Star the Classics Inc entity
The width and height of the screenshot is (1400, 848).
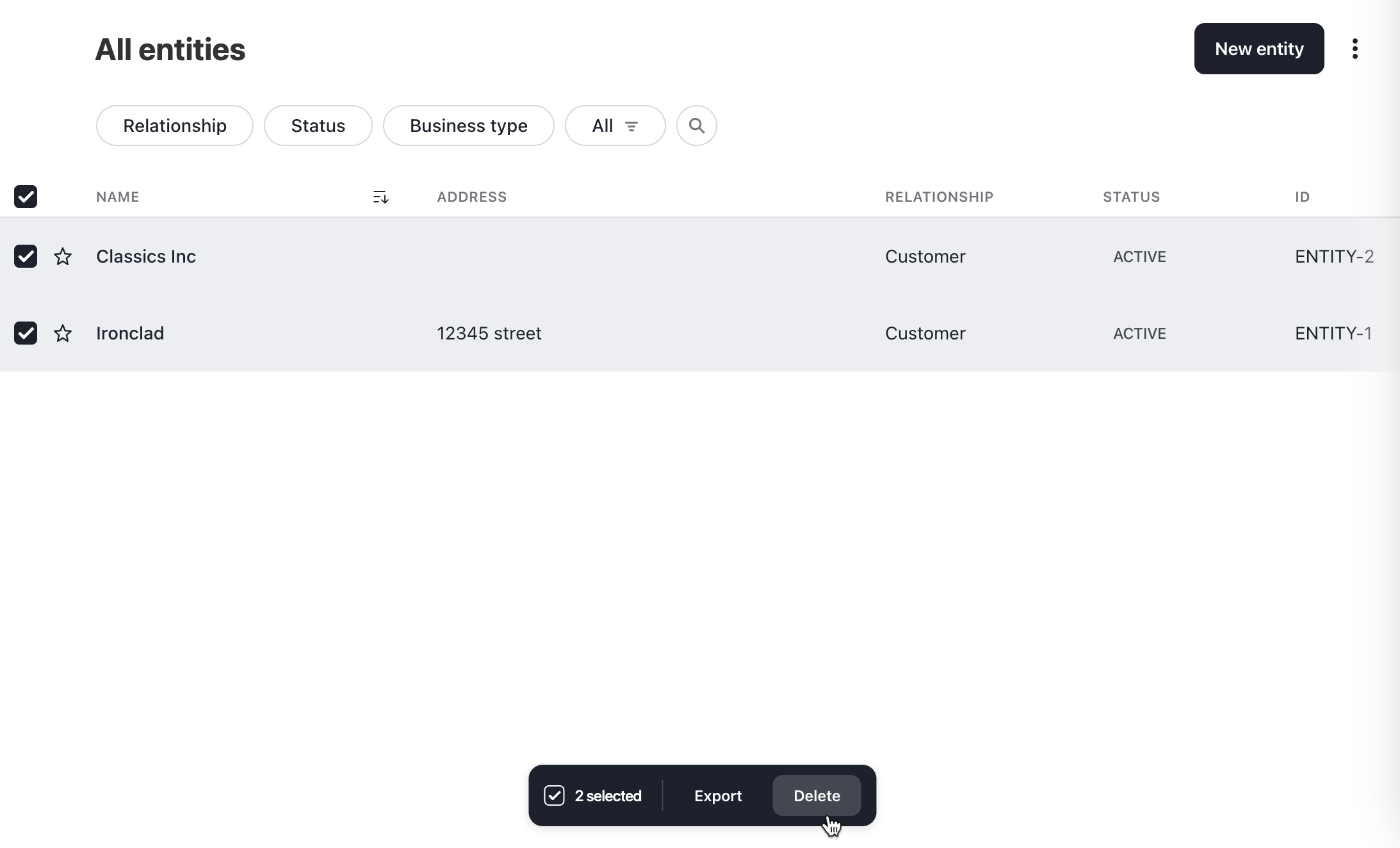point(63,257)
